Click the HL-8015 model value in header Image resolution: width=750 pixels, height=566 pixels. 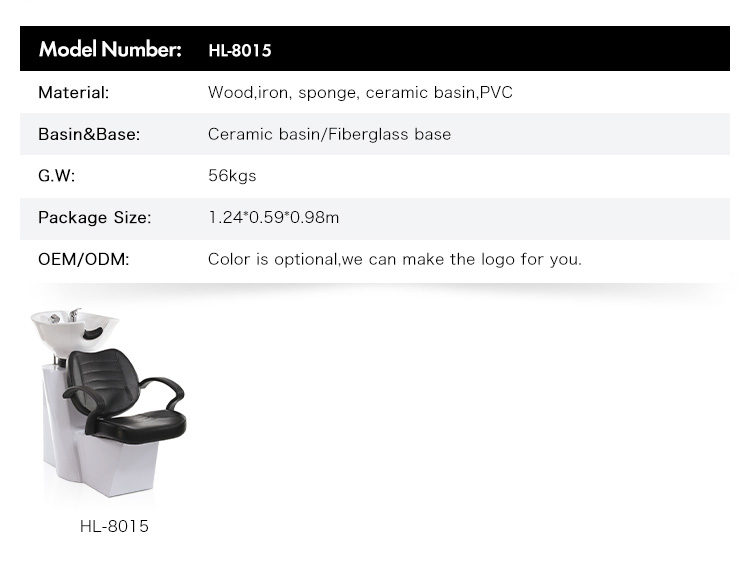(240, 50)
